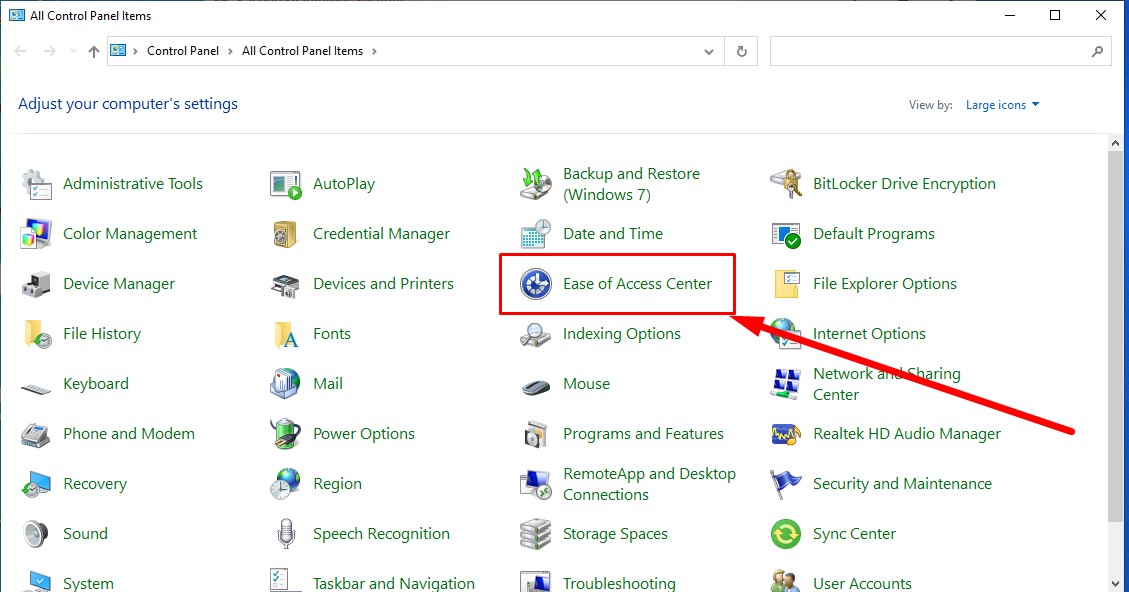The height and width of the screenshot is (592, 1129).
Task: Open the Network and Sharing Center link
Action: click(886, 384)
